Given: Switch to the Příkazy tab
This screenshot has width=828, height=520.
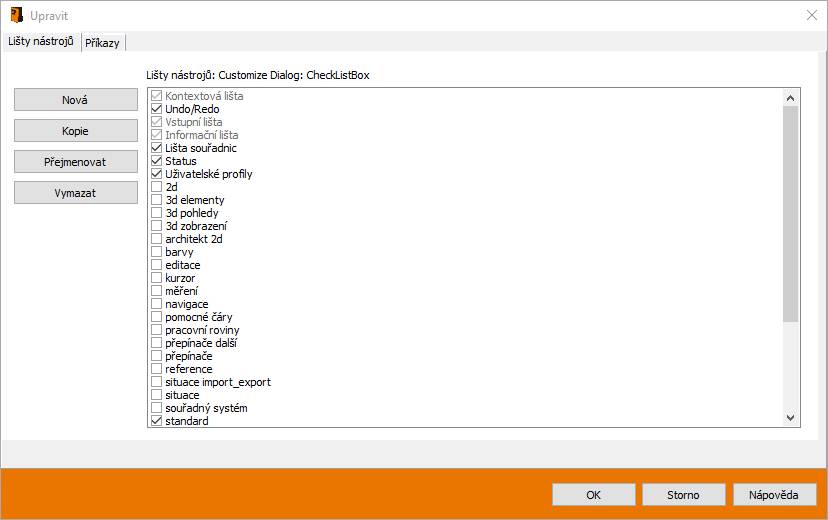Looking at the screenshot, I should (103, 42).
